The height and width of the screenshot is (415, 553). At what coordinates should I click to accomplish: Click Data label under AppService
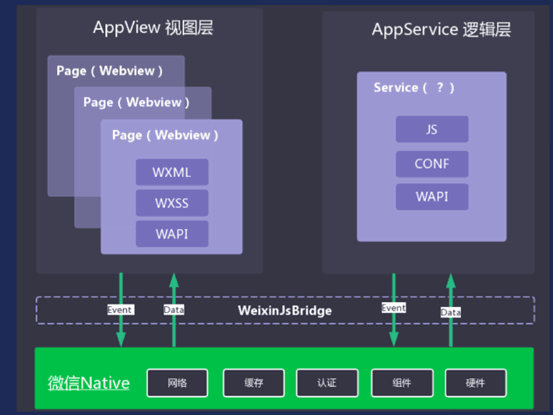(451, 312)
